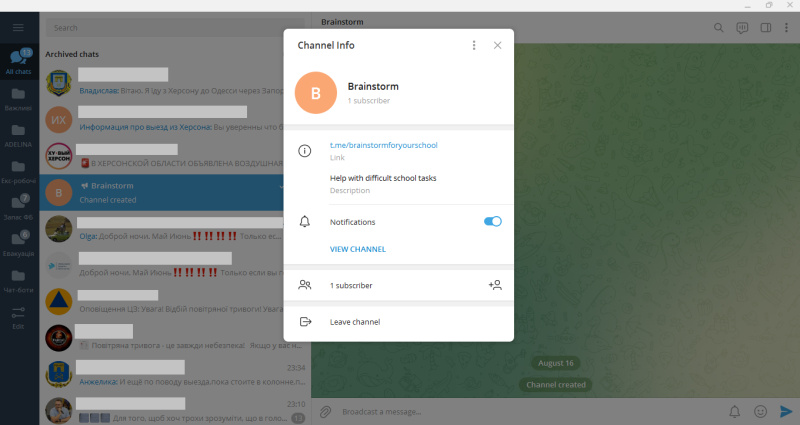Open the Повітряна тривога chat
The image size is (800, 425).
click(x=173, y=338)
